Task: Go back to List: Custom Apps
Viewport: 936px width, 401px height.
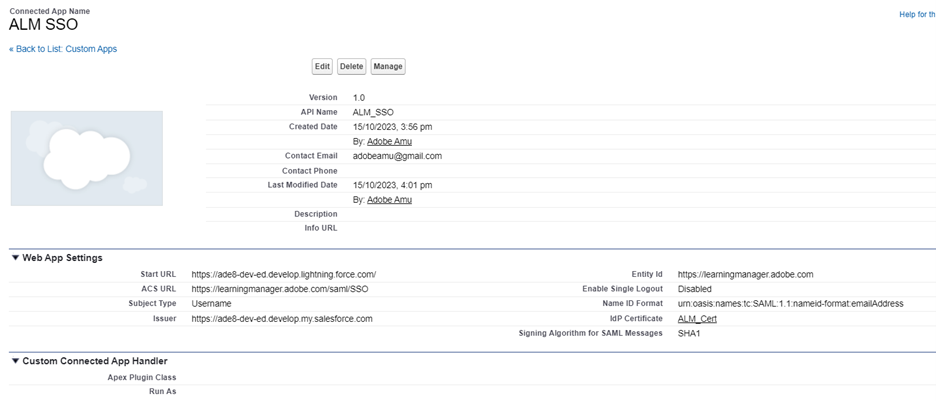Action: pos(63,49)
